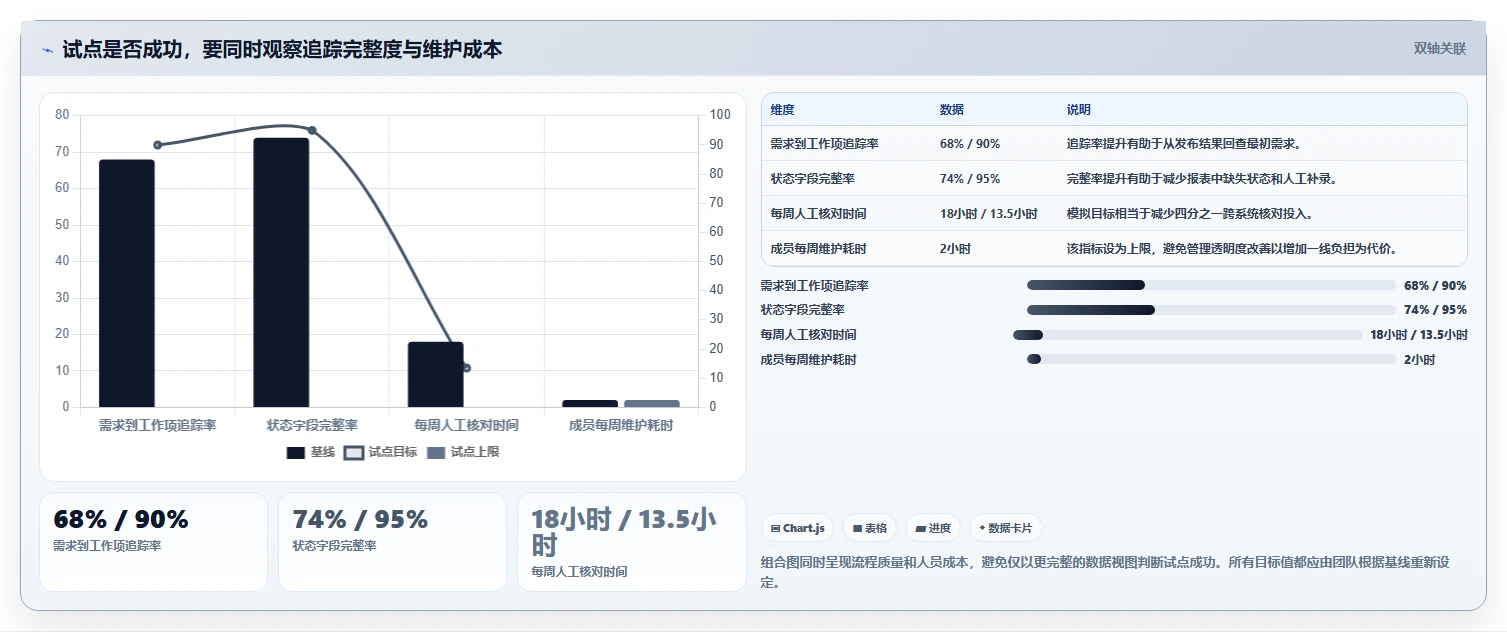Click the x-axis label 需求到工作项追踪率
Viewport: 1507px width, 632px height.
coord(158,425)
